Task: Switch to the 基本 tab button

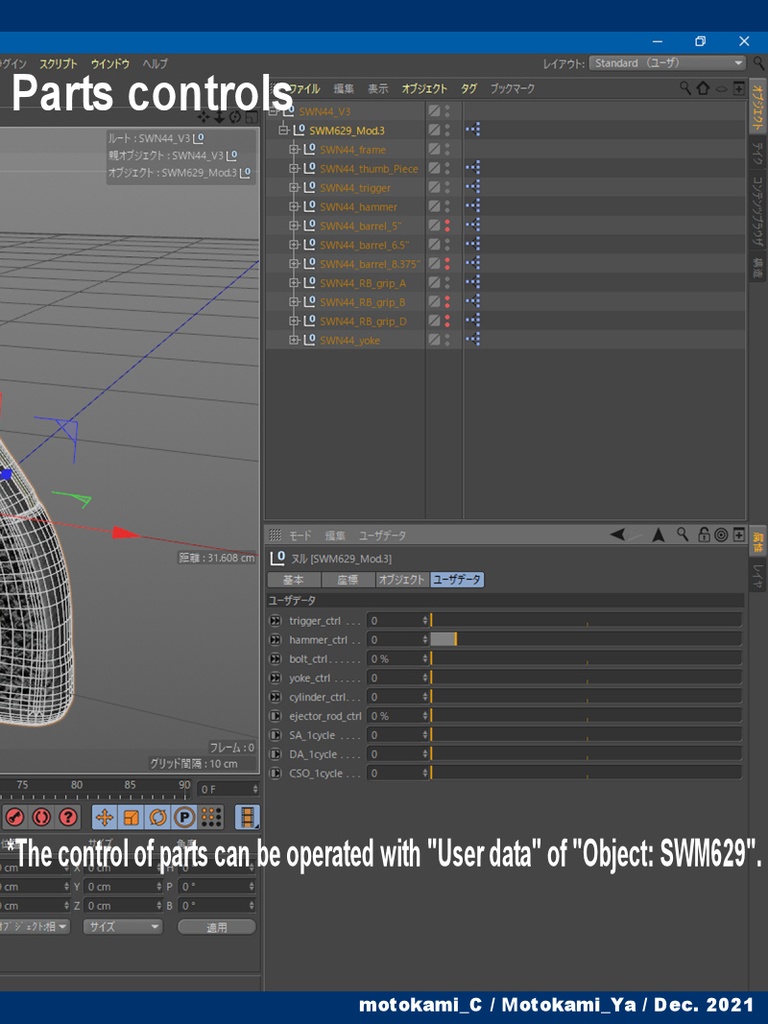Action: coord(294,579)
